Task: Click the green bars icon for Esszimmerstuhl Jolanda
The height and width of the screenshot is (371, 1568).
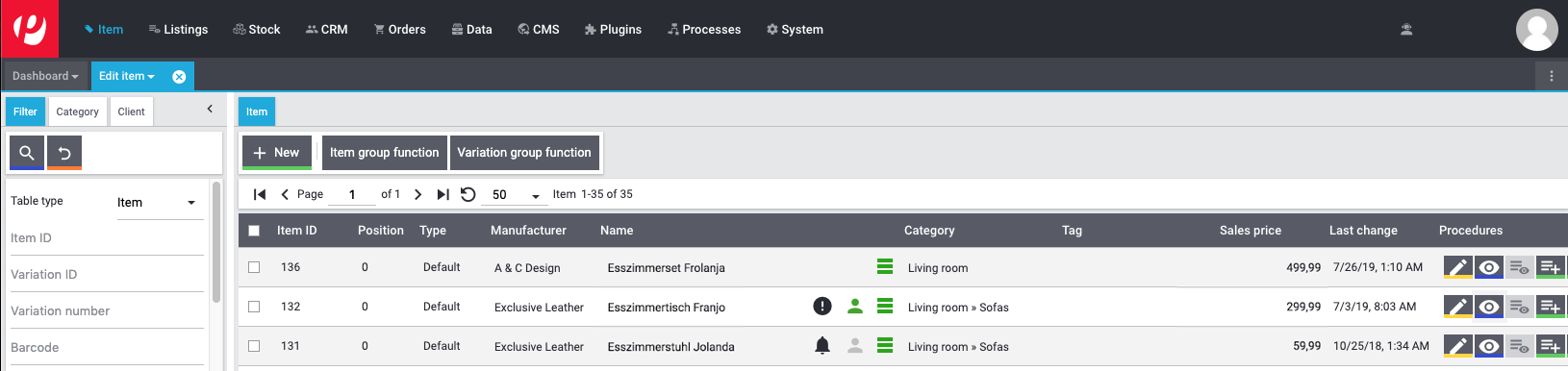Action: coord(885,345)
